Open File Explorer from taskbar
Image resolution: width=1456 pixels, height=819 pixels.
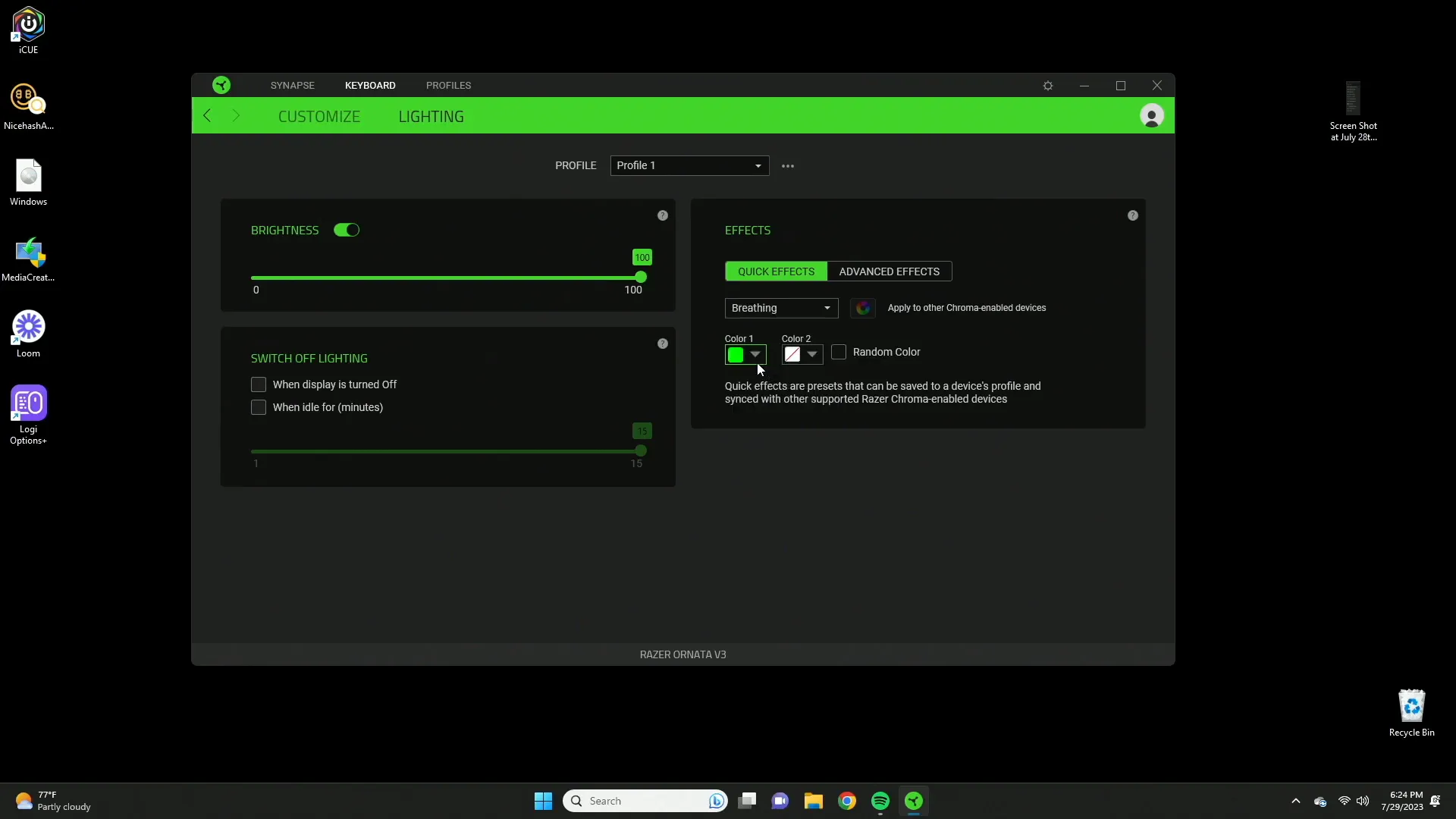814,801
